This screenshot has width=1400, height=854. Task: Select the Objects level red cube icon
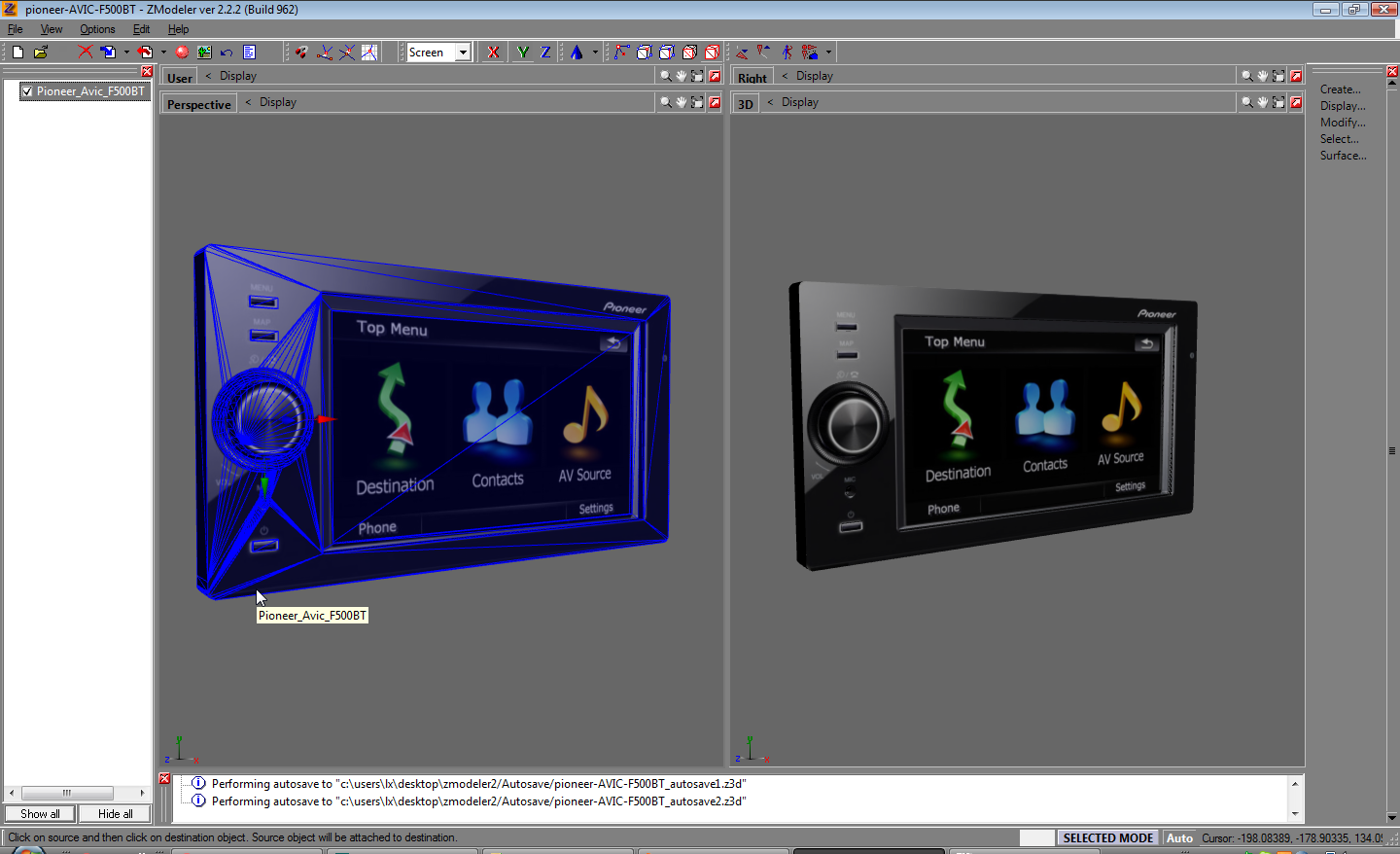click(689, 52)
